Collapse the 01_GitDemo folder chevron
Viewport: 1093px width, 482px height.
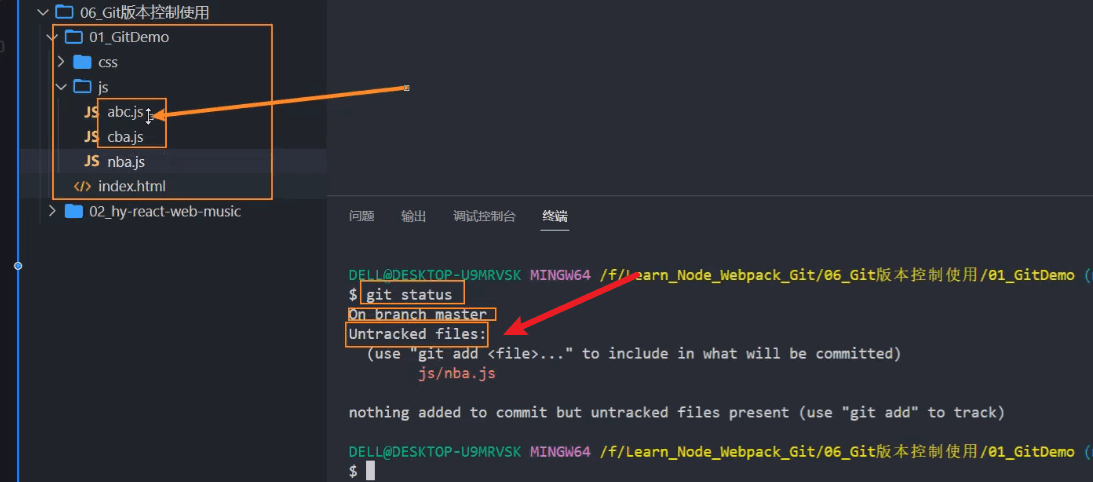[52, 37]
